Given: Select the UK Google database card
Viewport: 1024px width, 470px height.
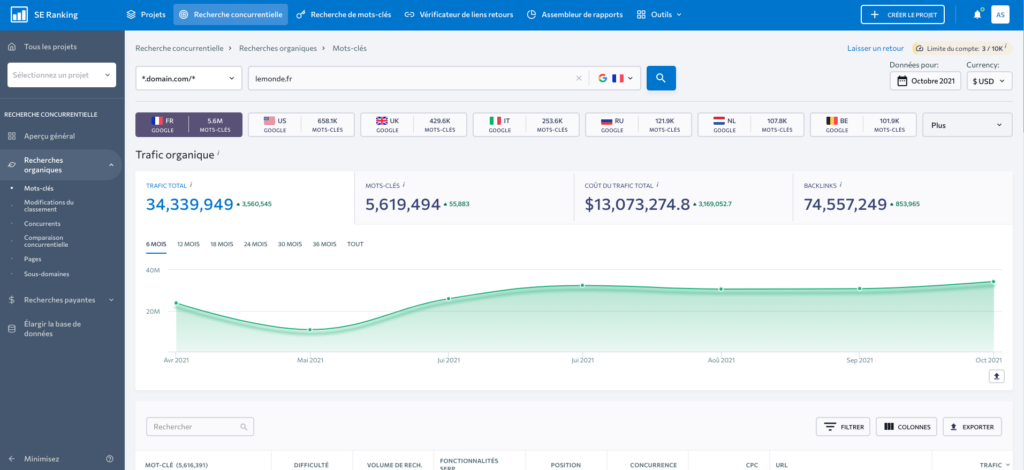Looking at the screenshot, I should click(411, 125).
